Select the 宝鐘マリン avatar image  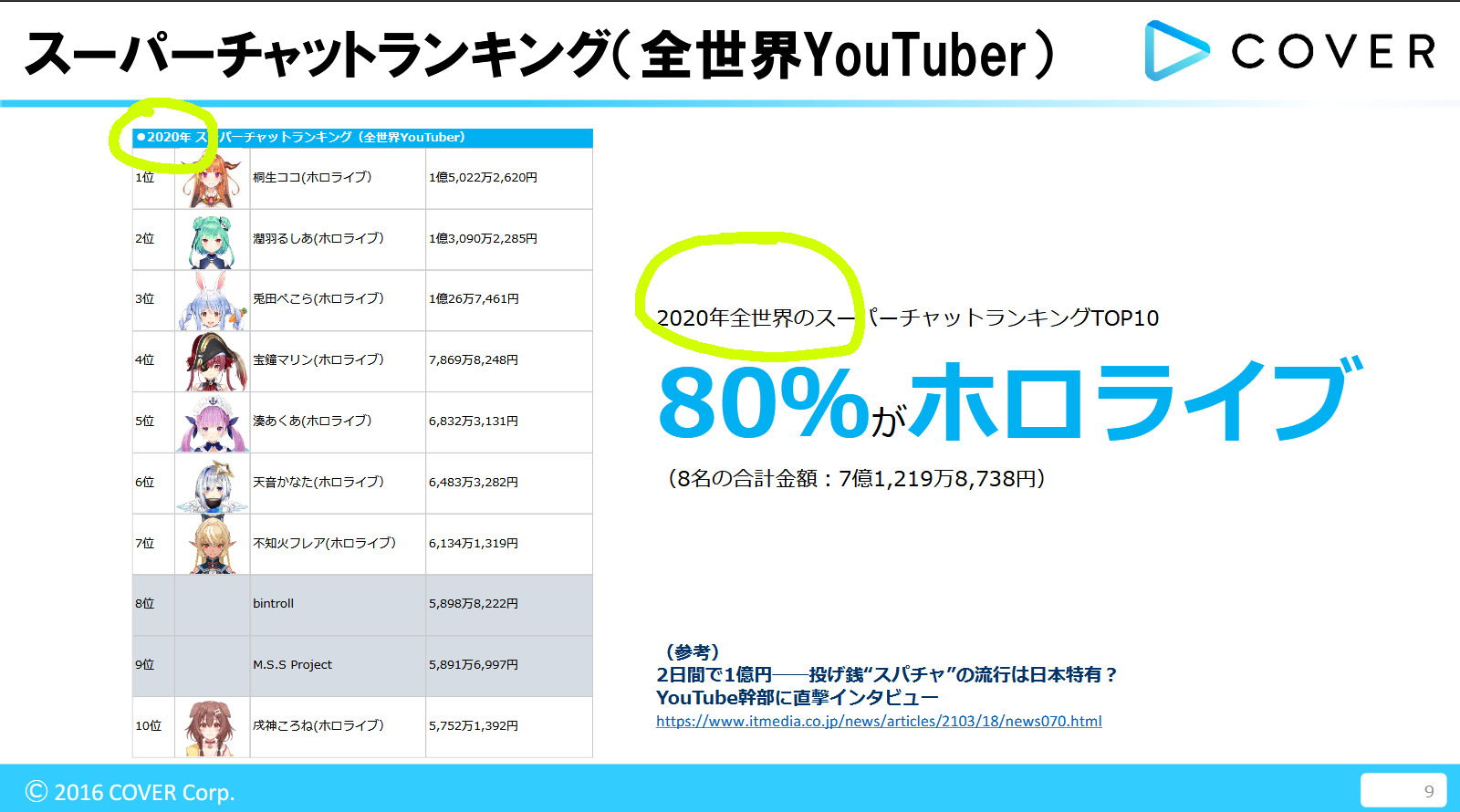point(214,362)
